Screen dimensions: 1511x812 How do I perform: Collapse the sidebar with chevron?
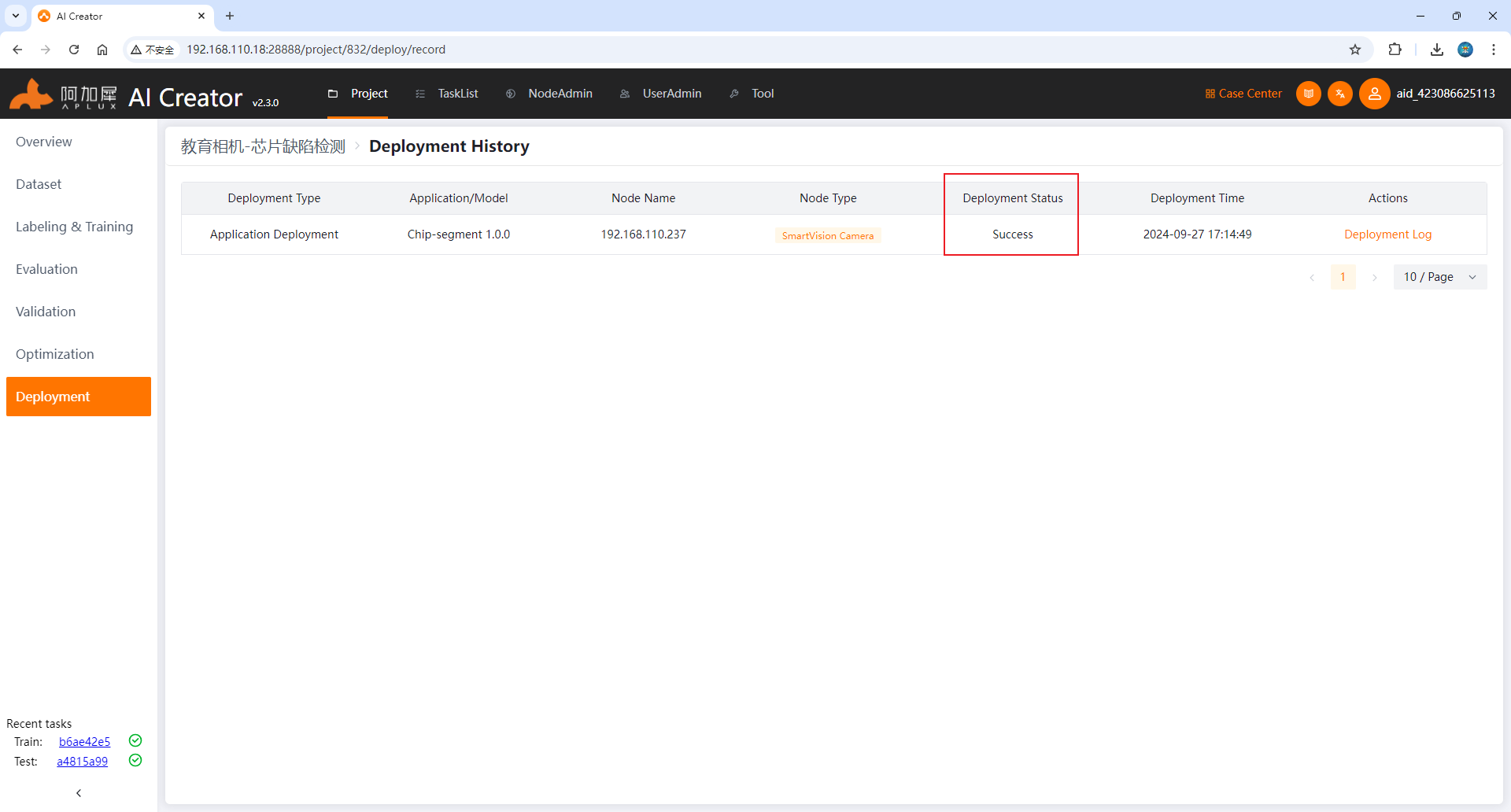[x=79, y=793]
